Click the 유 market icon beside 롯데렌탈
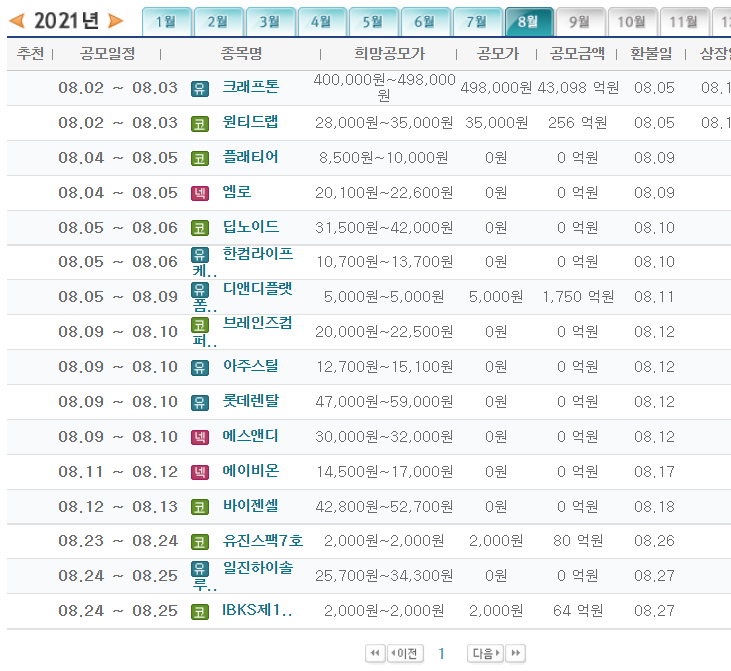 pos(200,403)
